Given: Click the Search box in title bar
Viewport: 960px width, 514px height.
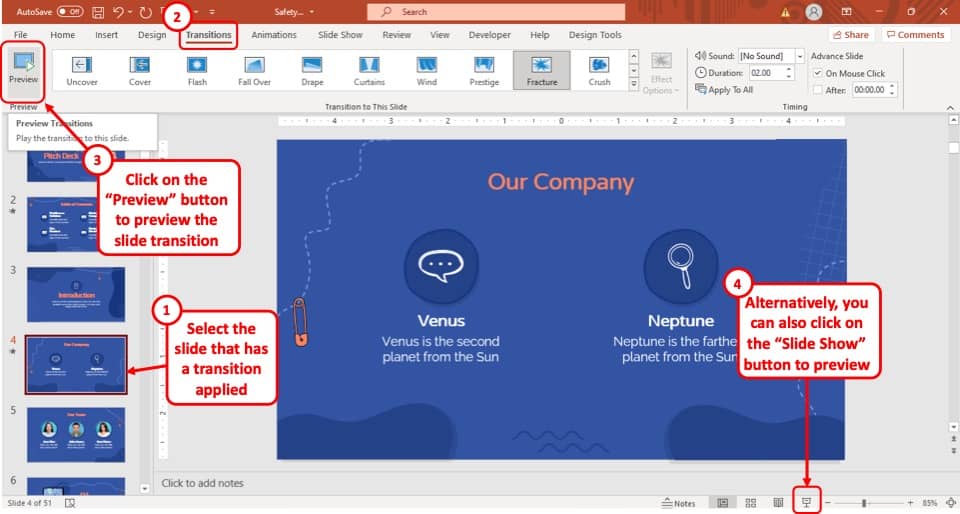Looking at the screenshot, I should pyautogui.click(x=496, y=12).
